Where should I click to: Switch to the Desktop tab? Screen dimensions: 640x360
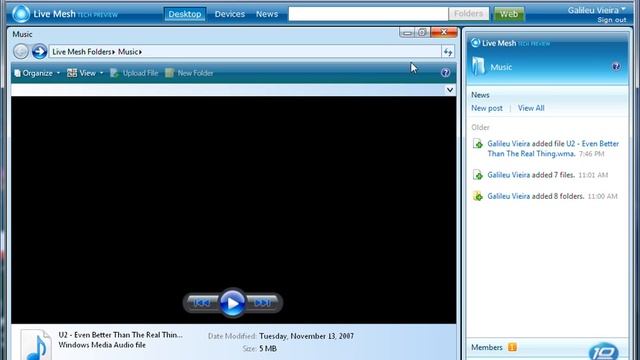[184, 14]
